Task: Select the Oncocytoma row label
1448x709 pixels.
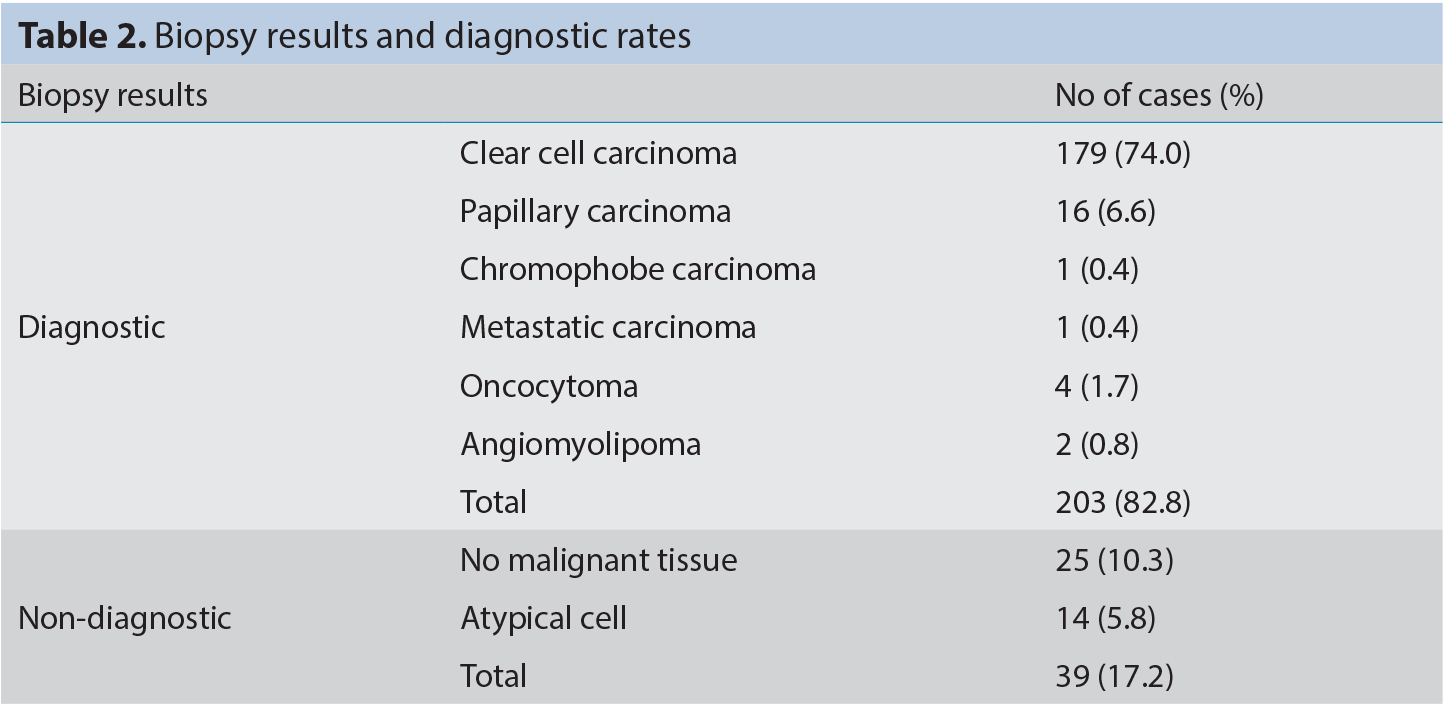Action: (549, 386)
